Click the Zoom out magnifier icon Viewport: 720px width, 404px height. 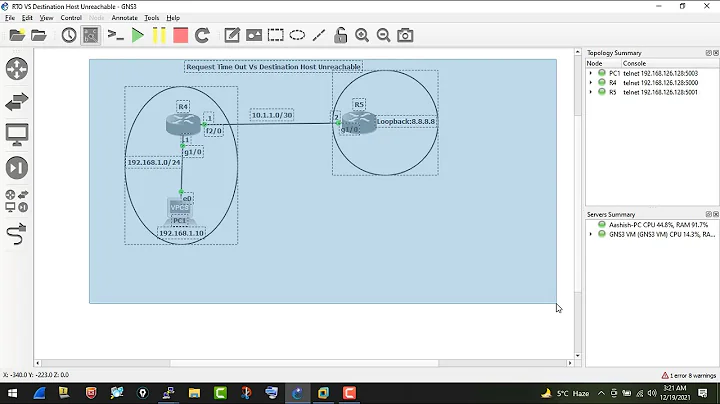[383, 35]
